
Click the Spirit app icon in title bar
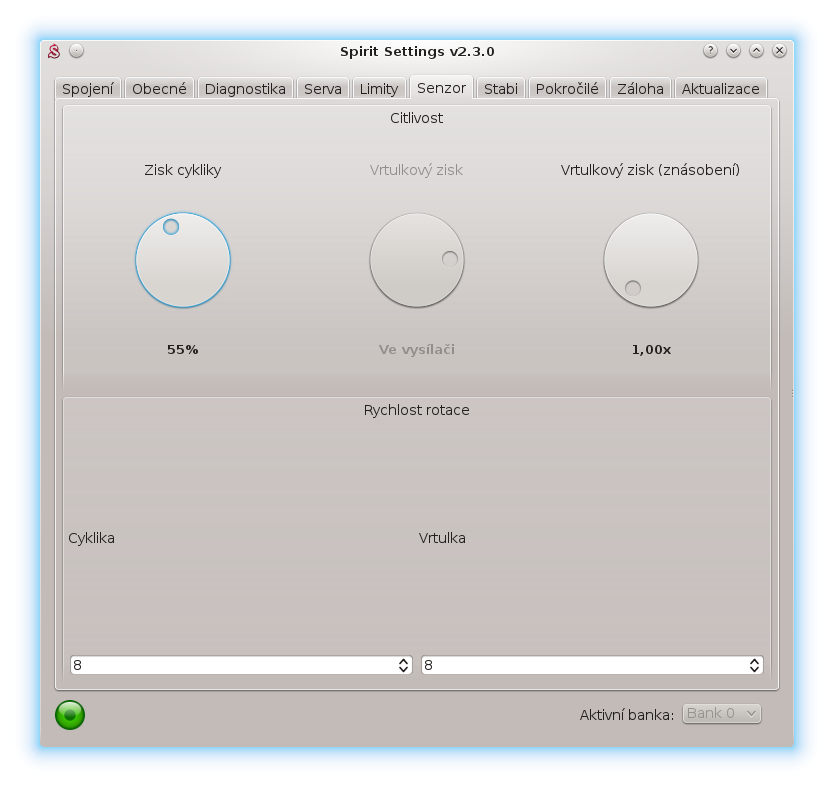pyautogui.click(x=54, y=51)
